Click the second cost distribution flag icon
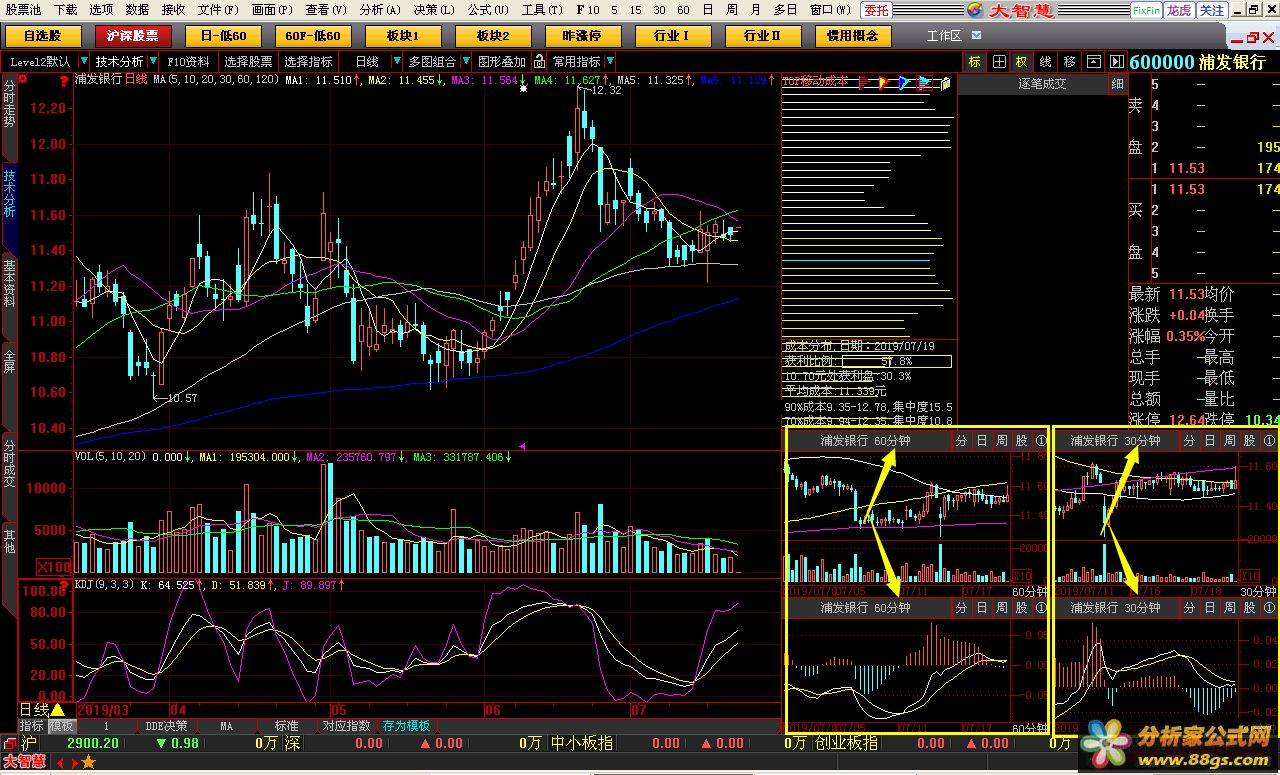1280x775 pixels. tap(884, 82)
